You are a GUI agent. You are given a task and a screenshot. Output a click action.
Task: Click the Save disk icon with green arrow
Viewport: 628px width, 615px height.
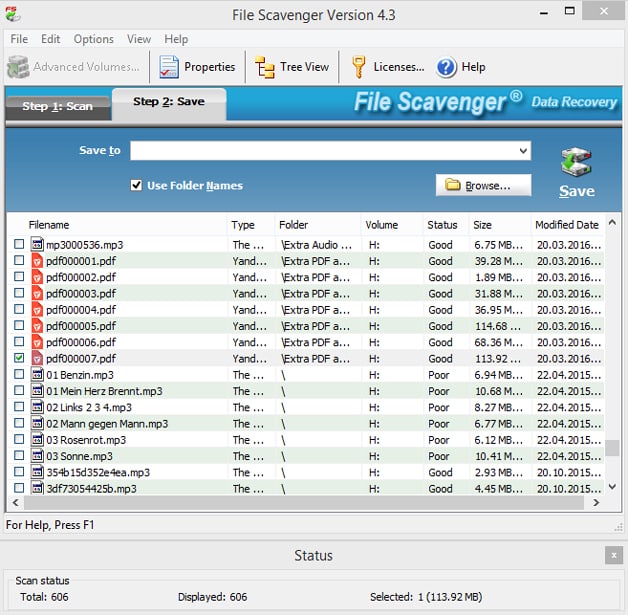pos(576,162)
